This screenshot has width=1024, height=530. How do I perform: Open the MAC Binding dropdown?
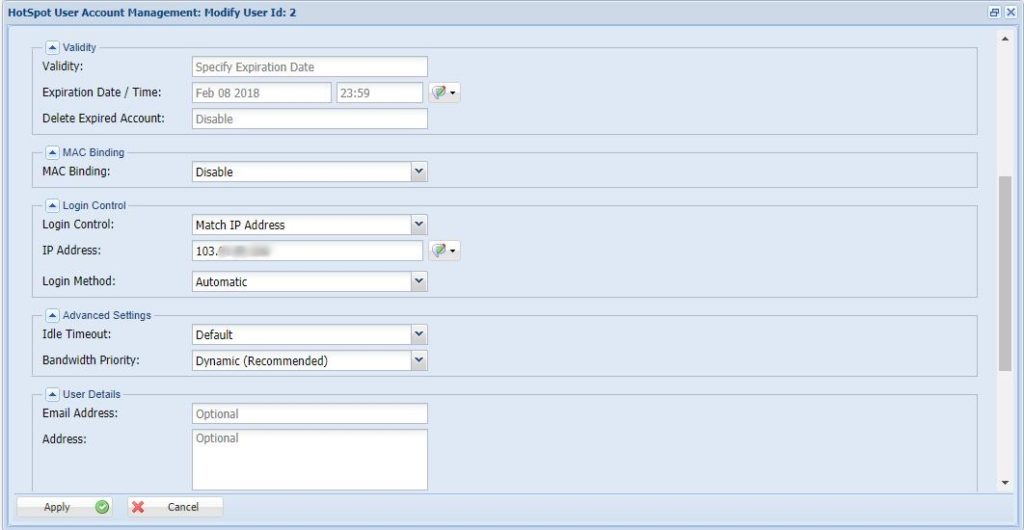[419, 172]
